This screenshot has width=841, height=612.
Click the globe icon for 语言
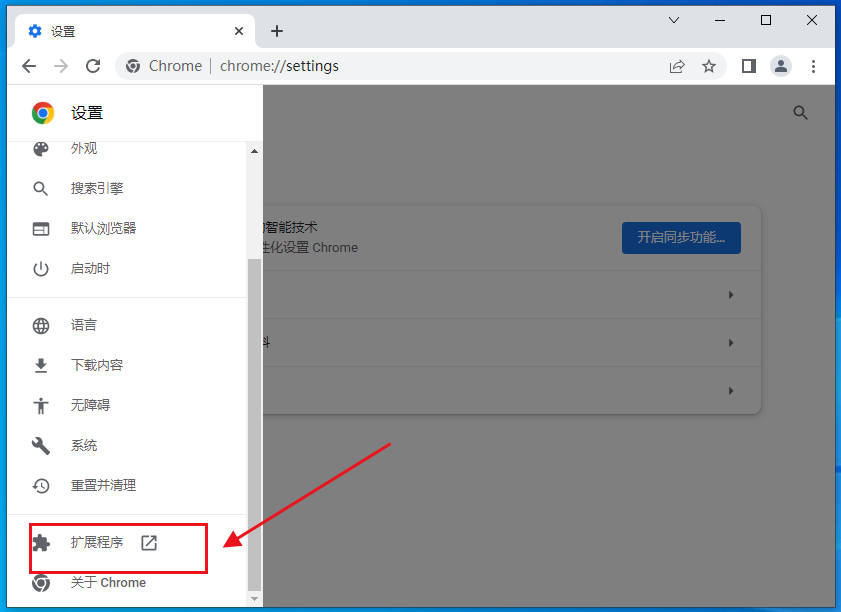pyautogui.click(x=41, y=326)
